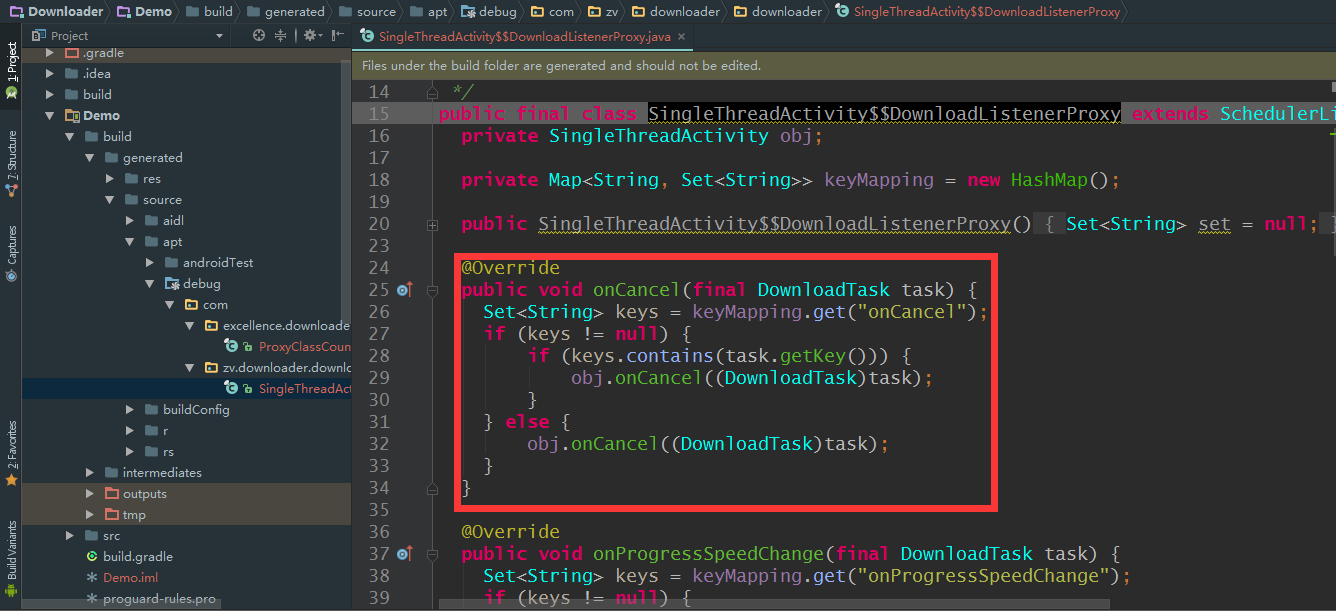Fold the onProgressSpeedChange method at line 37
Screen dimensions: 1336x611
(x=433, y=554)
